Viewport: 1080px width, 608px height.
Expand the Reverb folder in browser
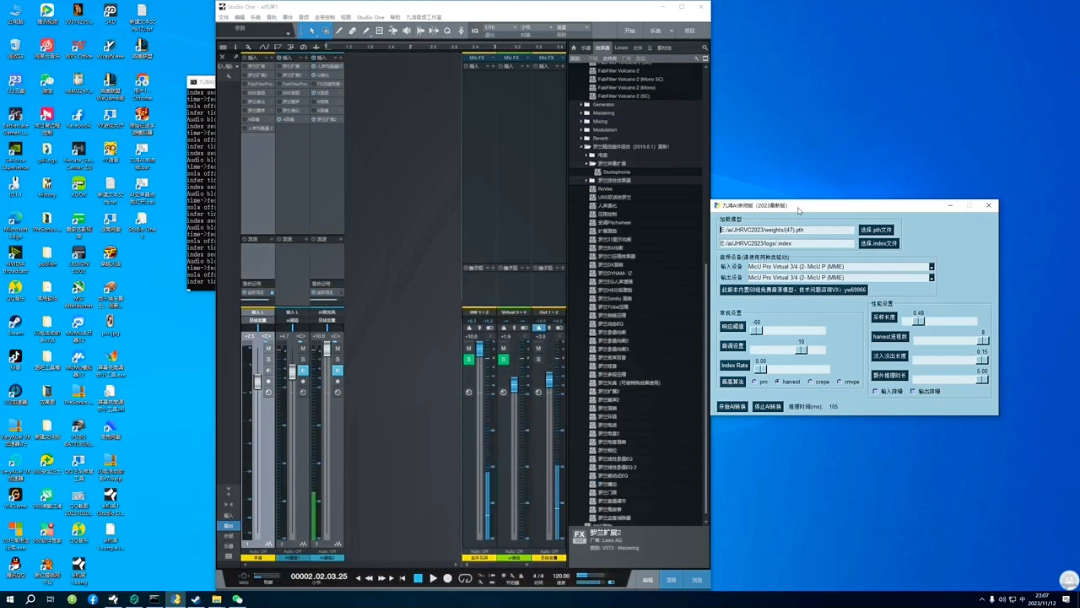coord(581,138)
